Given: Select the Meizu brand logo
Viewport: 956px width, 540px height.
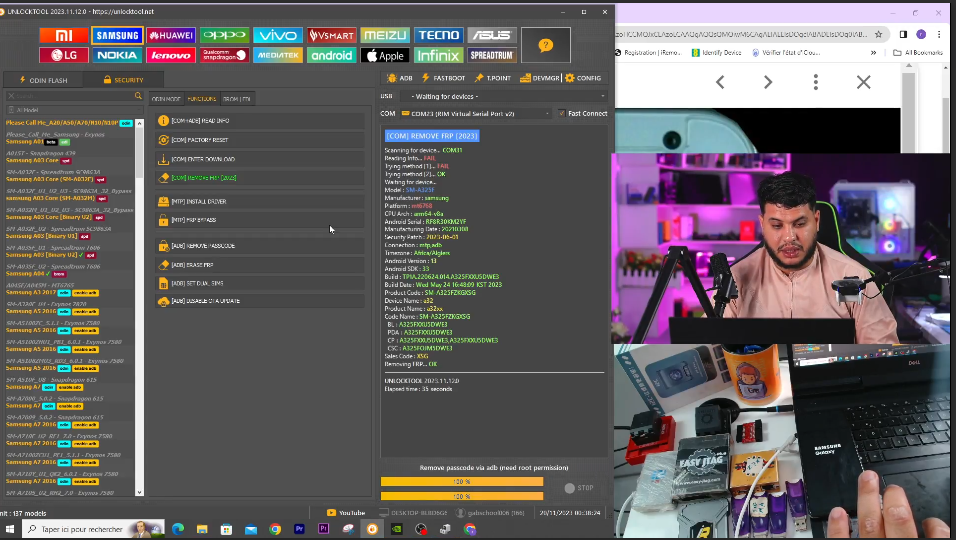Looking at the screenshot, I should tap(385, 35).
